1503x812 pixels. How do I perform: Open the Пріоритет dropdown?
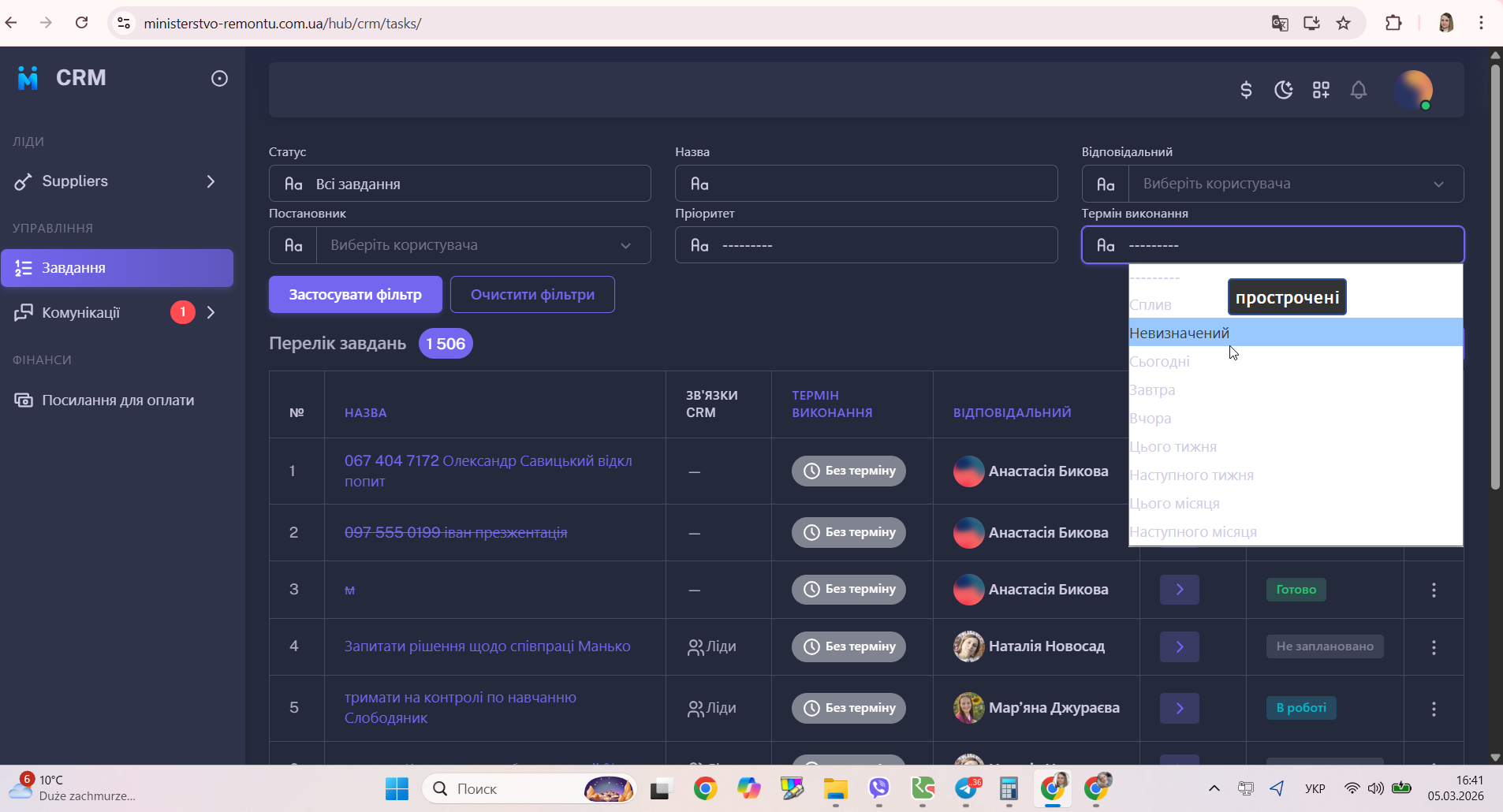(866, 245)
